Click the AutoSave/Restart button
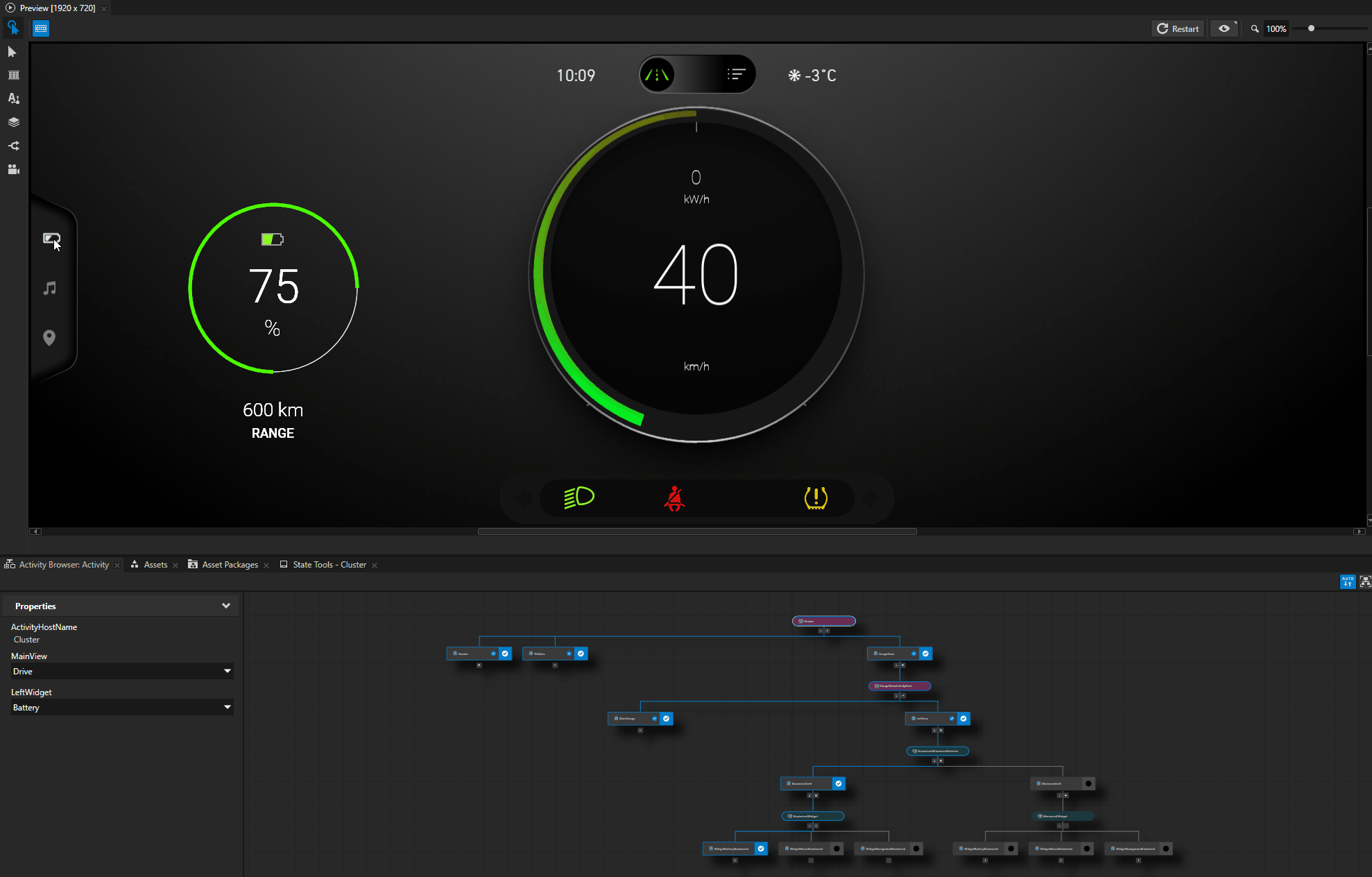 [1178, 28]
